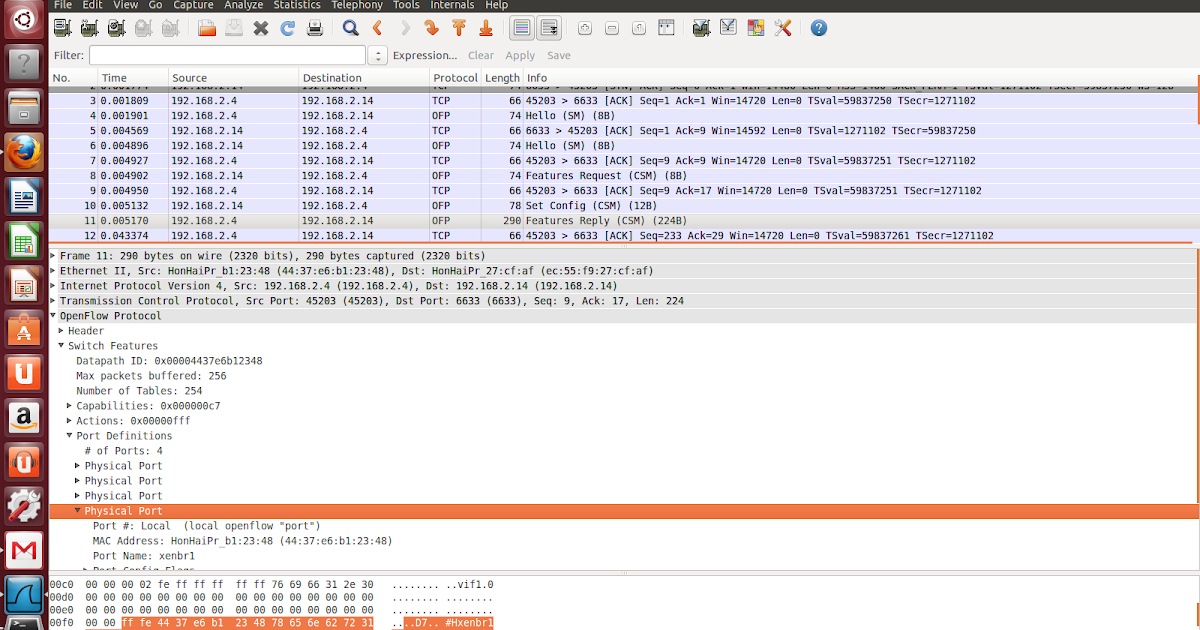Expand Ethernet II section
Viewport: 1200px width, 630px height.
54,271
